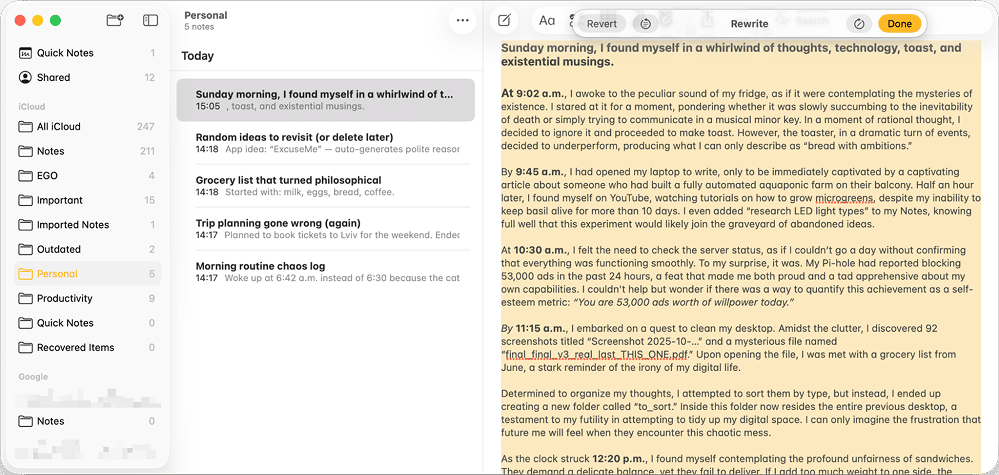The image size is (999, 475).
Task: Open the Aa text format menu
Action: tap(546, 20)
